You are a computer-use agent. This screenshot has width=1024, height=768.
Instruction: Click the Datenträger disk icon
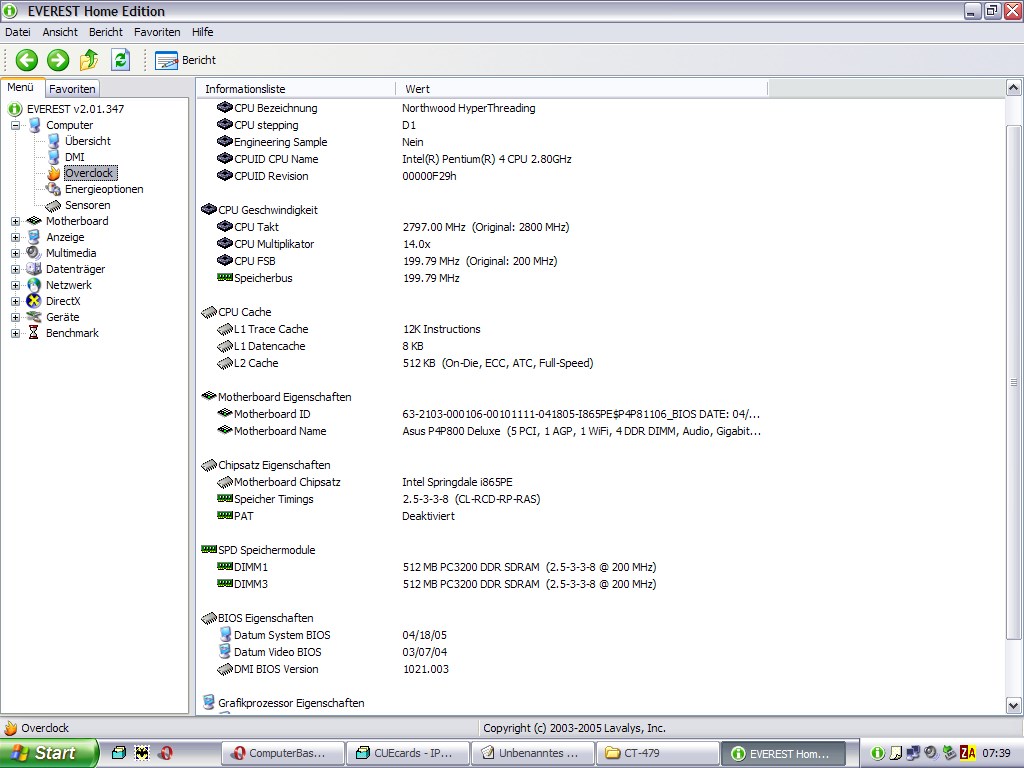(x=34, y=269)
